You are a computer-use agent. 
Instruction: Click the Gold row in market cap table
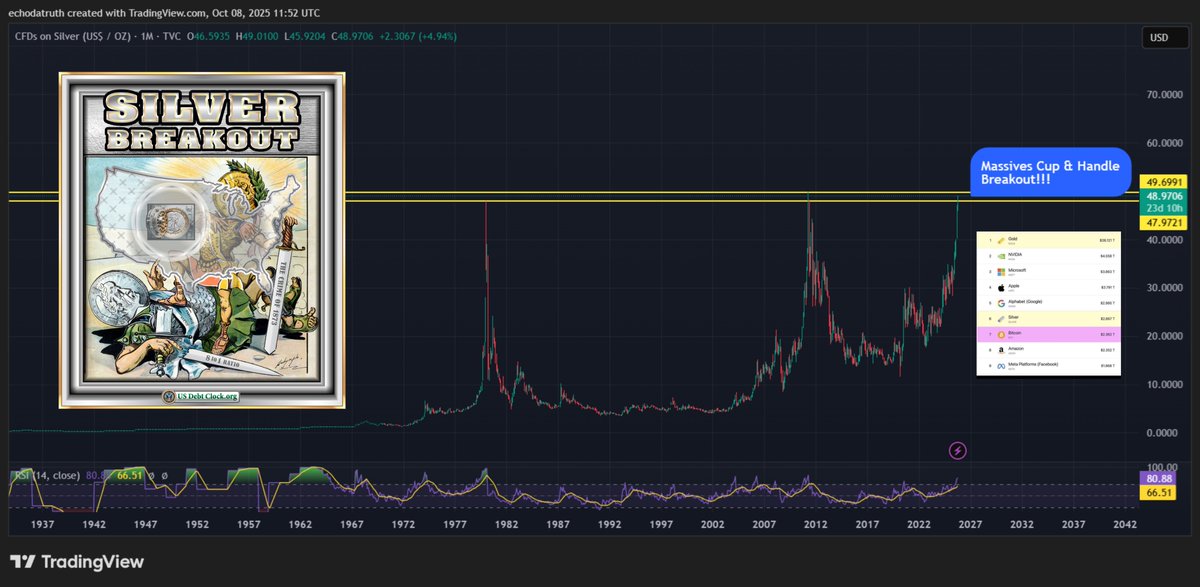[1049, 240]
